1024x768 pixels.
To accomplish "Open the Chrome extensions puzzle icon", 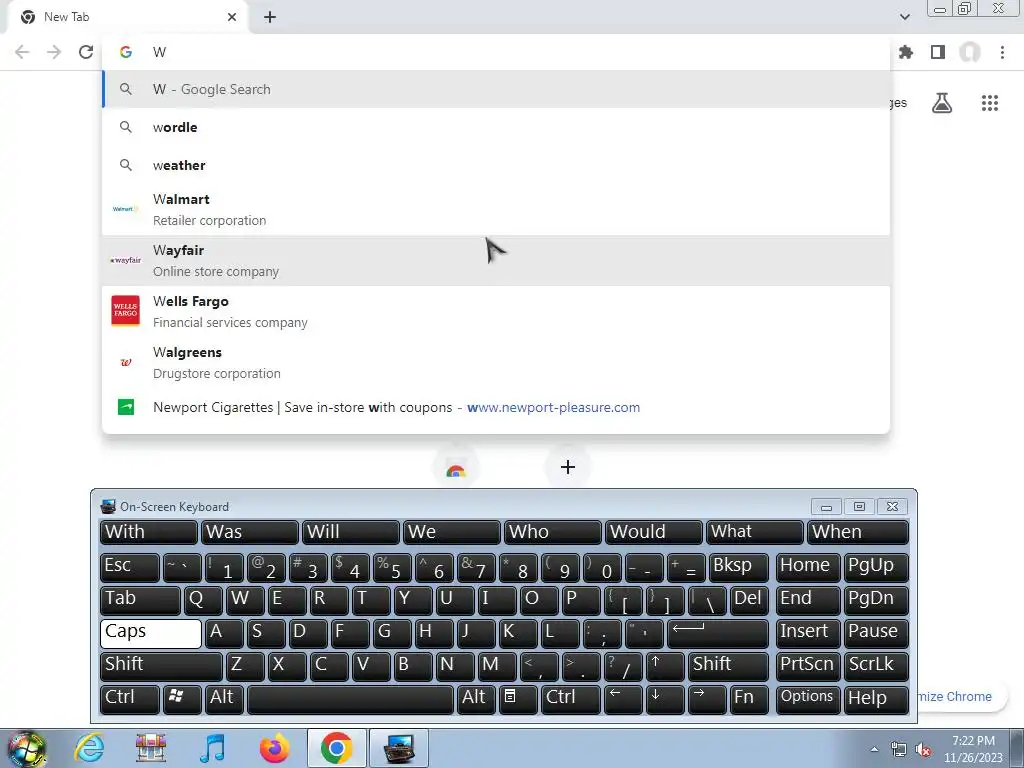I will 906,52.
